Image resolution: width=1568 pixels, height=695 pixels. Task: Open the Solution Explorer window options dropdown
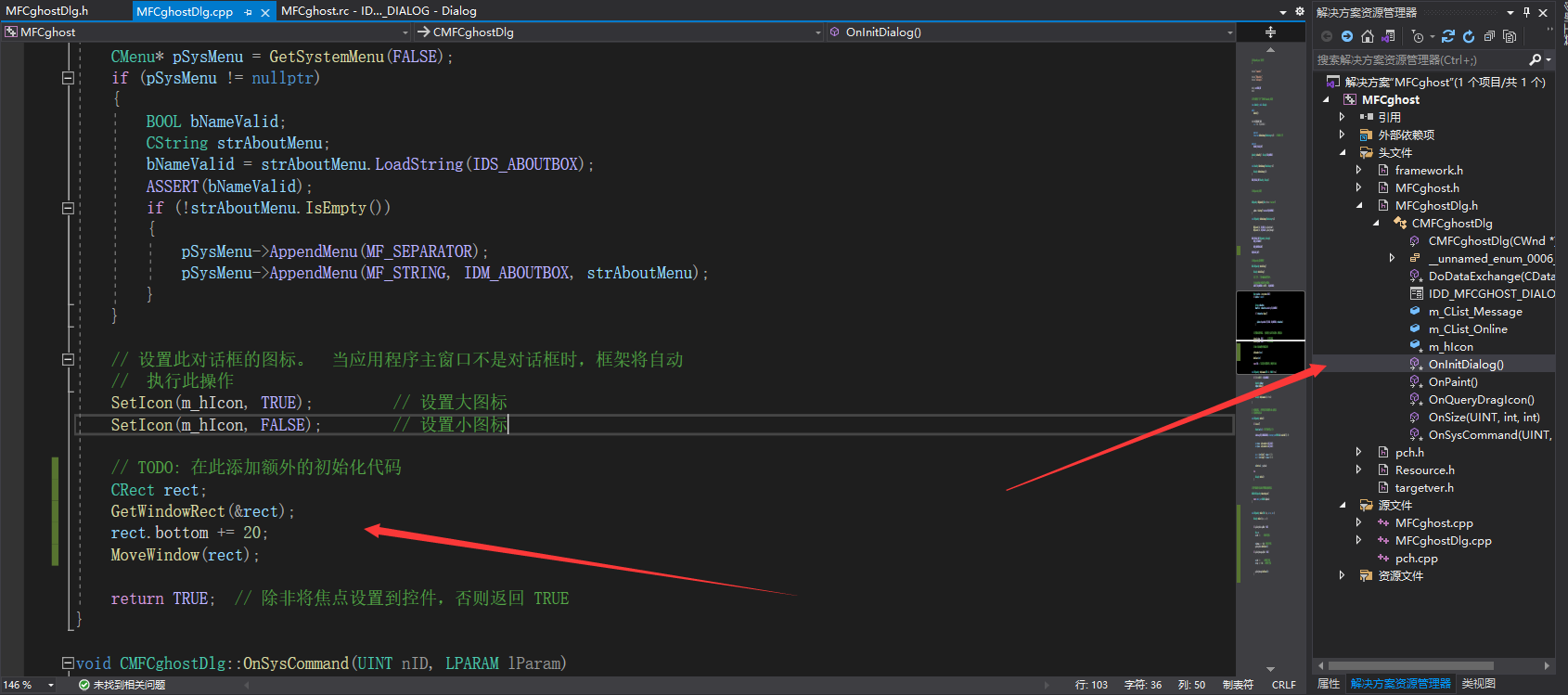tap(1510, 12)
